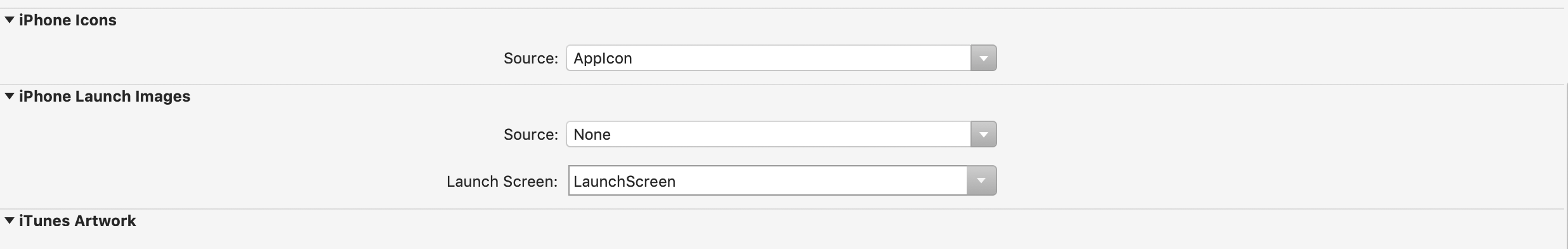
Task: Select the iPhone Icons section heading
Action: pyautogui.click(x=68, y=20)
